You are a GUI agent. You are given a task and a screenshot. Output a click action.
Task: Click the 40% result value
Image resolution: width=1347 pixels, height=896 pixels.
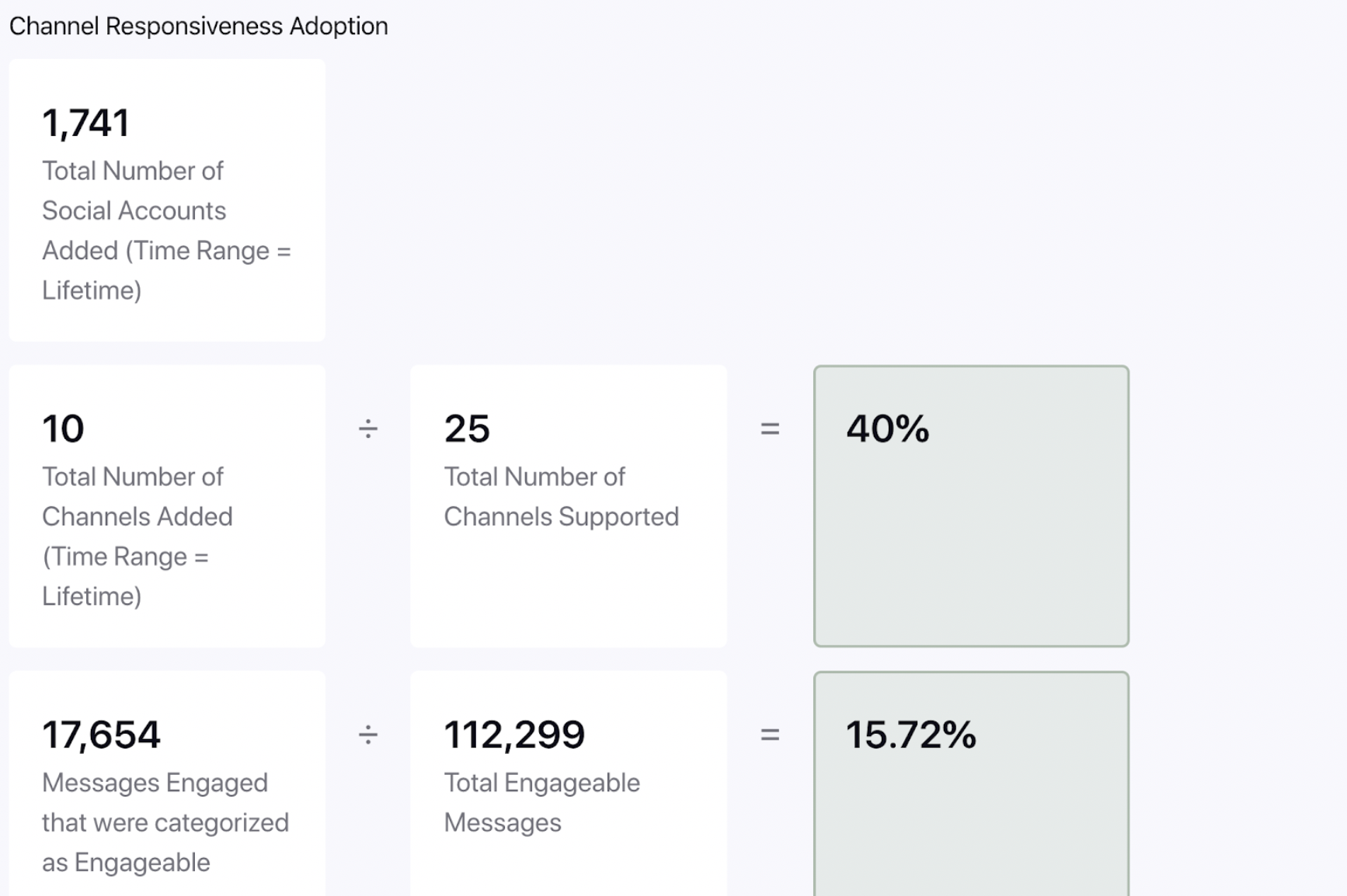click(x=887, y=429)
